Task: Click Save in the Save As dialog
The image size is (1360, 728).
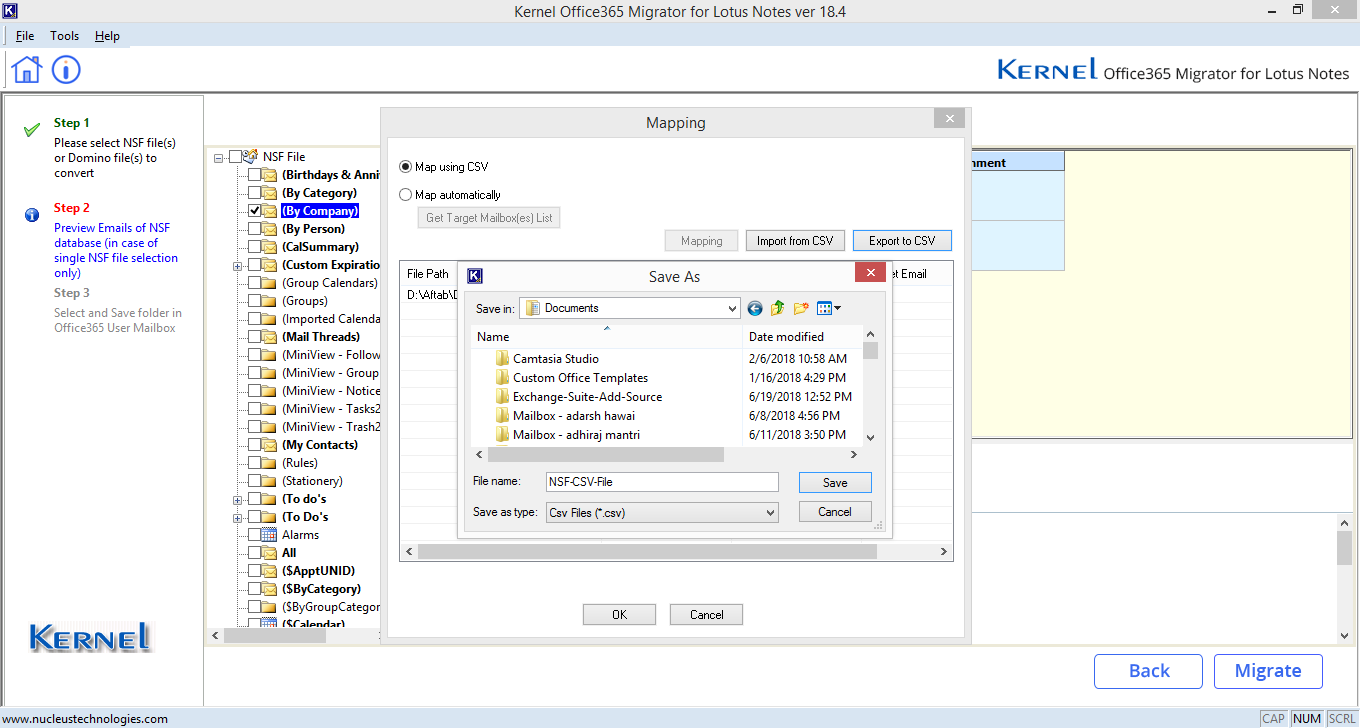Action: tap(835, 482)
